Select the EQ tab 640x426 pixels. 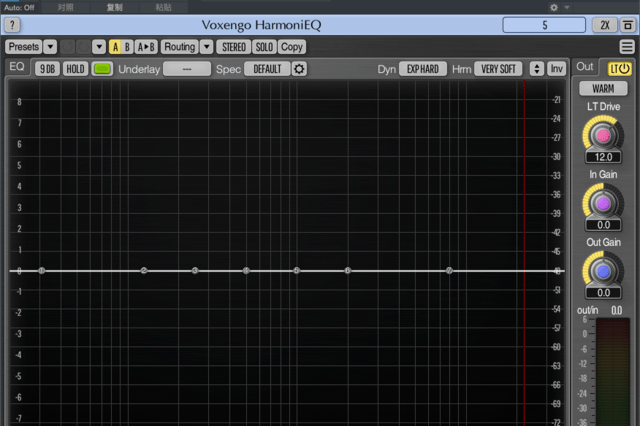click(x=17, y=67)
